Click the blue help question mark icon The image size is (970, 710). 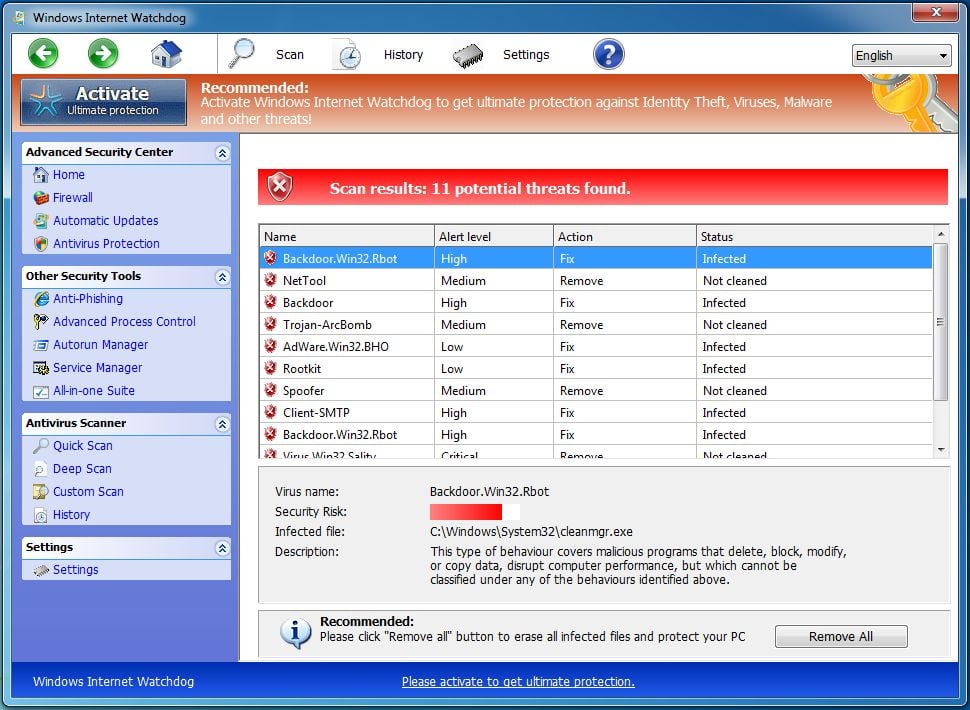click(x=608, y=54)
